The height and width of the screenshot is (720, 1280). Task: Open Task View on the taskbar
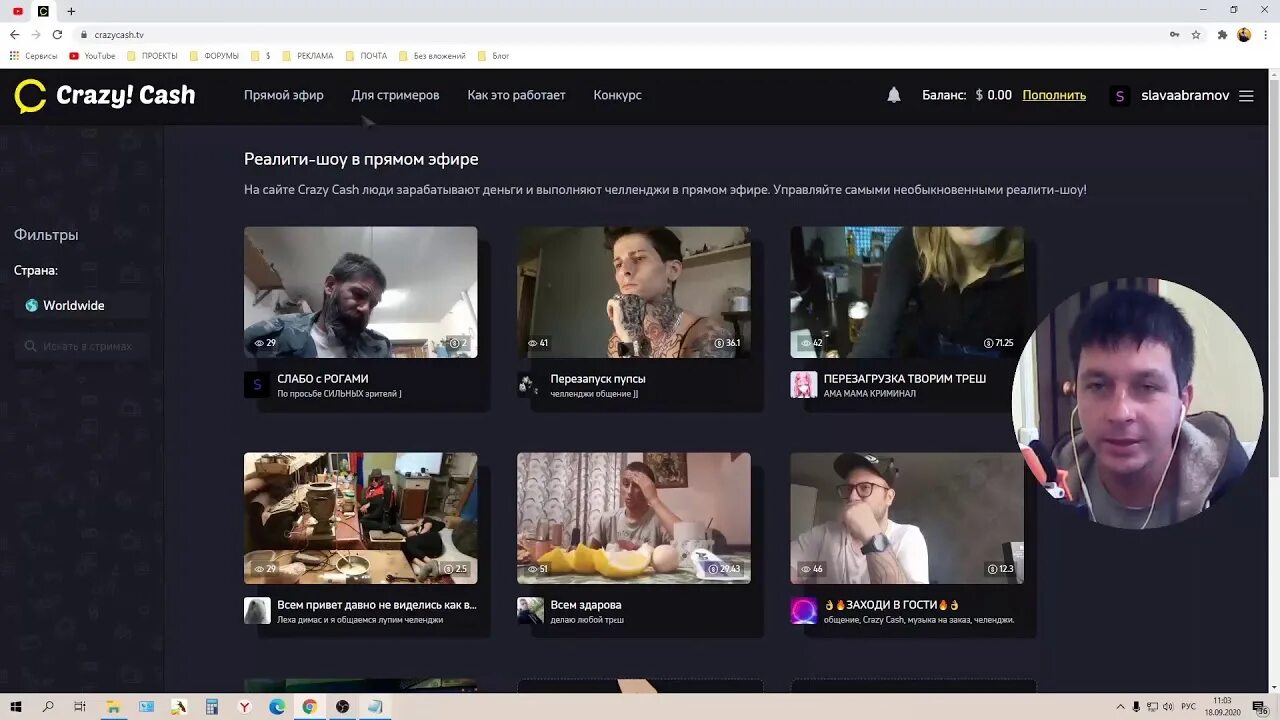tap(80, 707)
